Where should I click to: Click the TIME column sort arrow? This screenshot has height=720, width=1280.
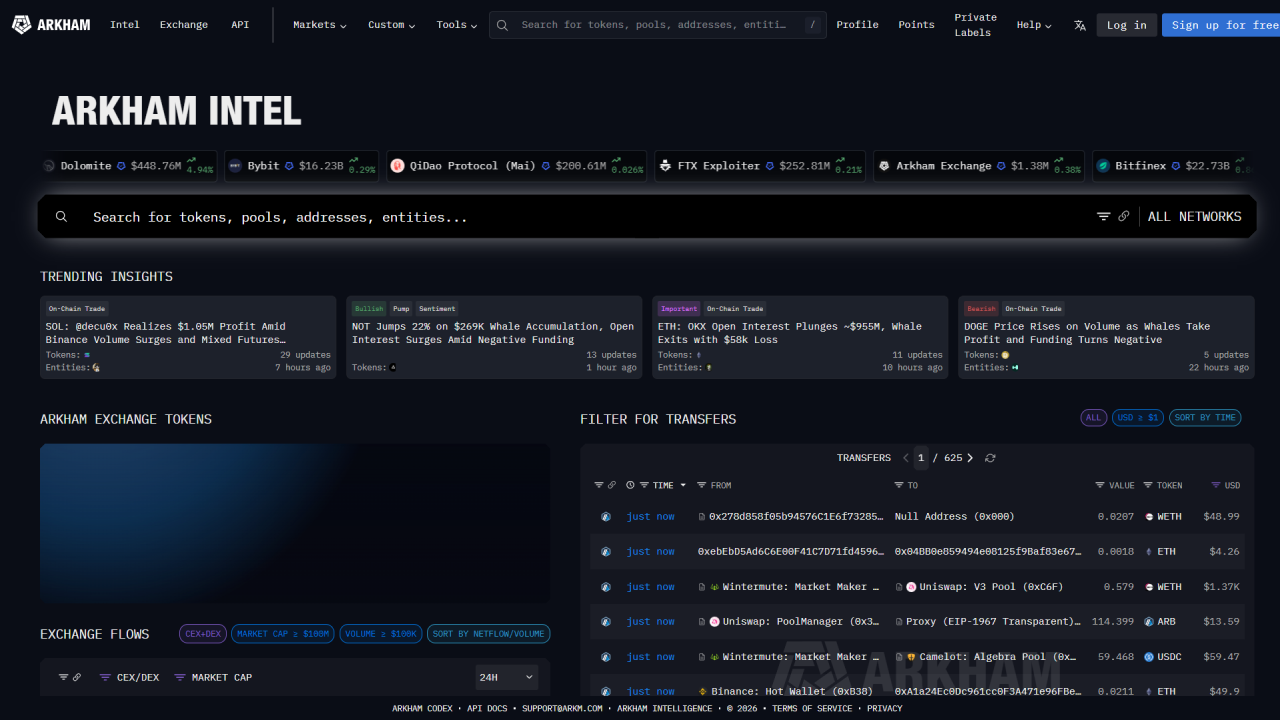tap(683, 485)
